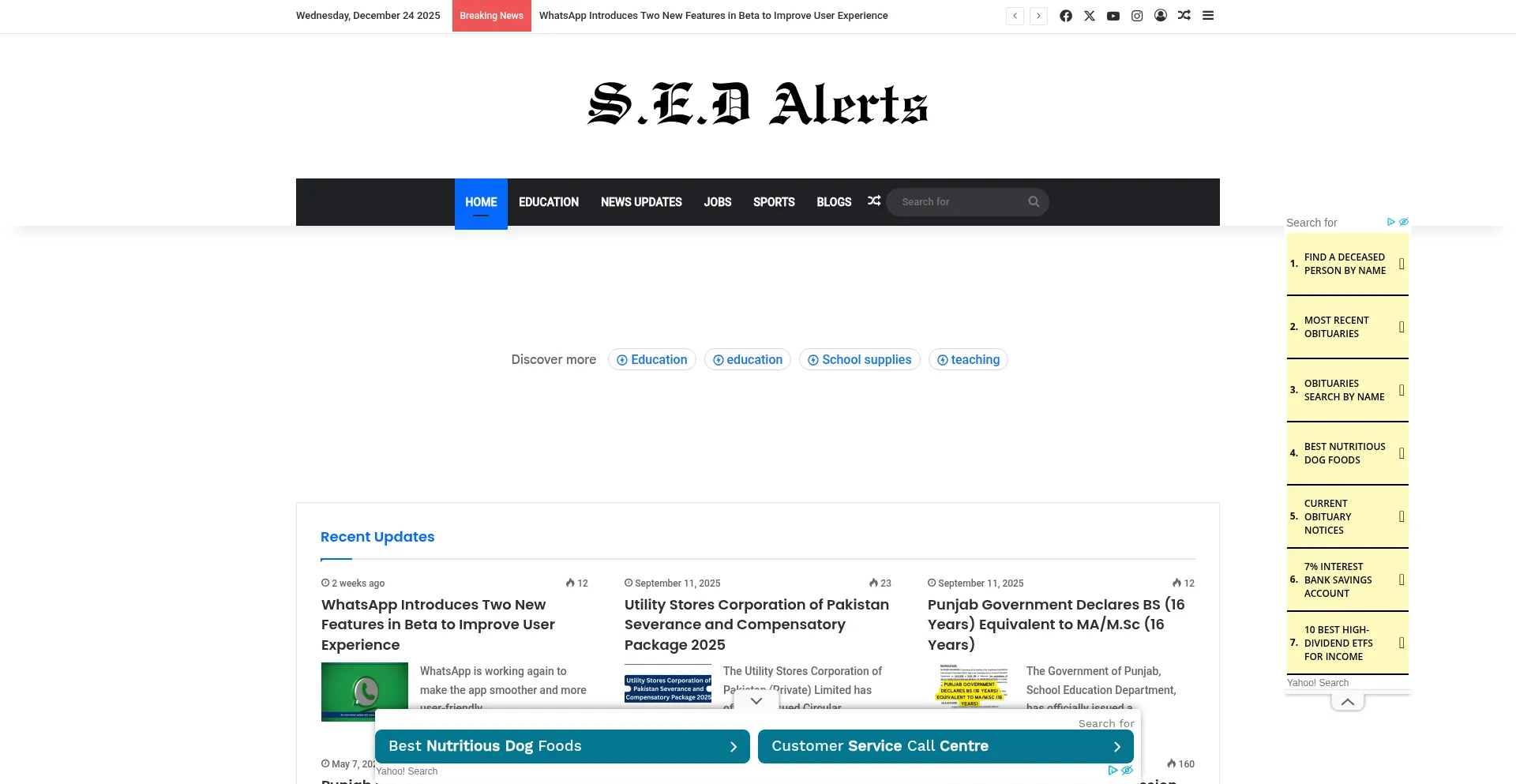Screen dimensions: 1516x784
Task: Collapse the bottom ad via its down chevron
Action: click(756, 700)
